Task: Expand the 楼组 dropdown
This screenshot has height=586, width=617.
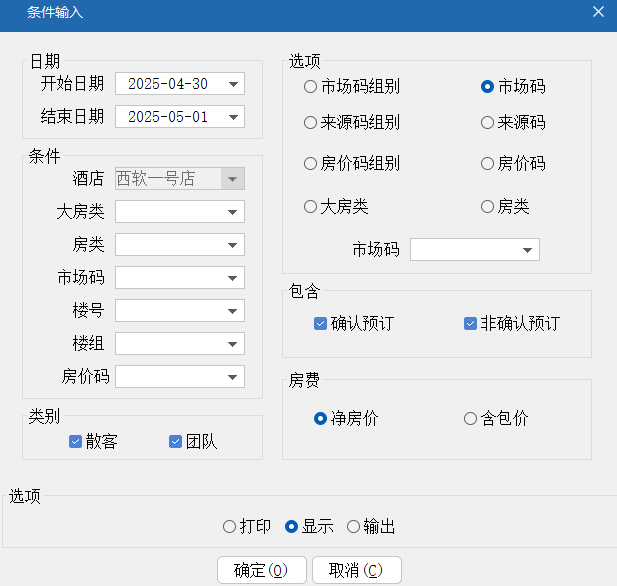Action: [233, 344]
